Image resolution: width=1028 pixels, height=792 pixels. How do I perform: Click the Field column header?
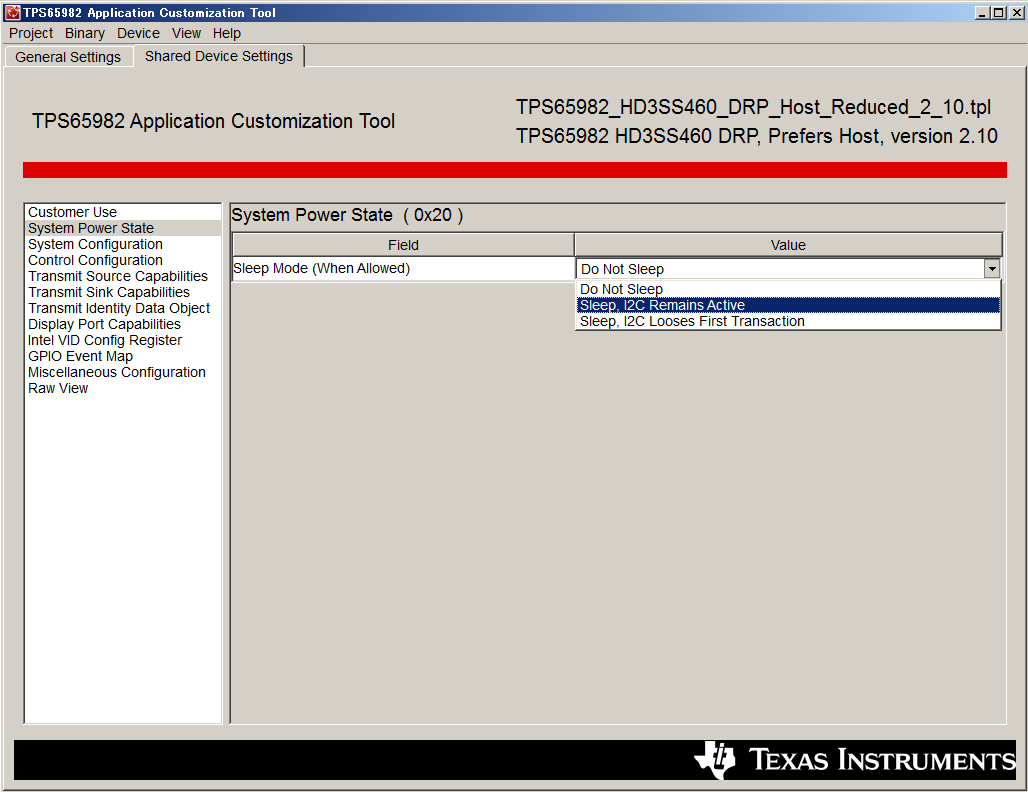coord(403,245)
